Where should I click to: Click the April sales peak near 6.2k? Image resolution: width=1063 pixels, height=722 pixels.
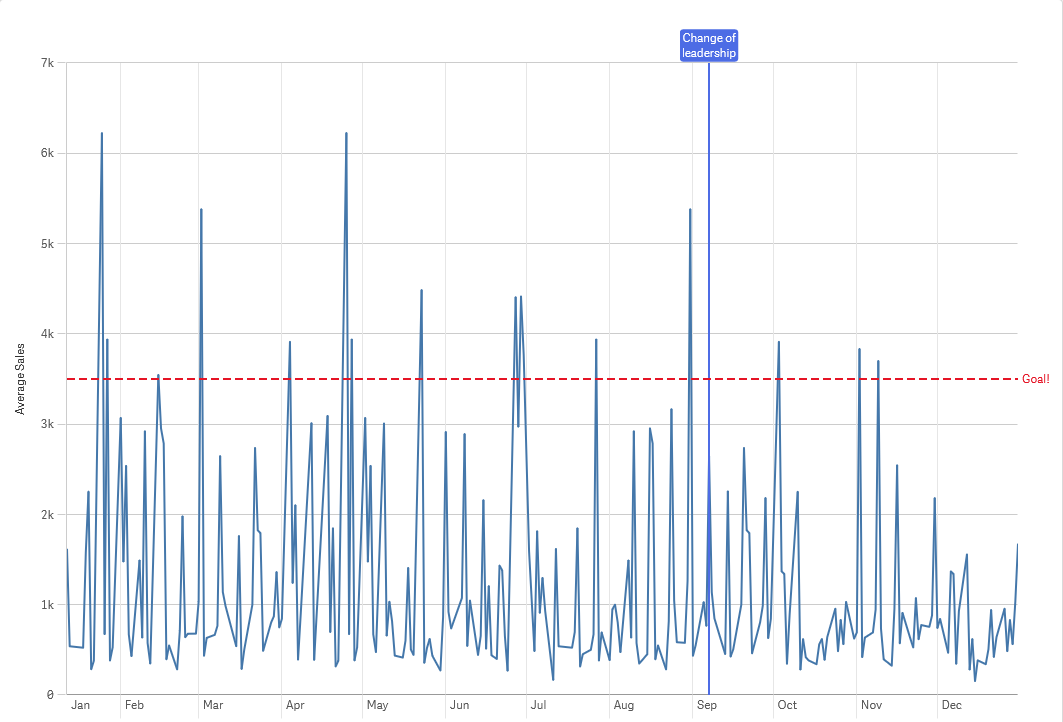346,131
